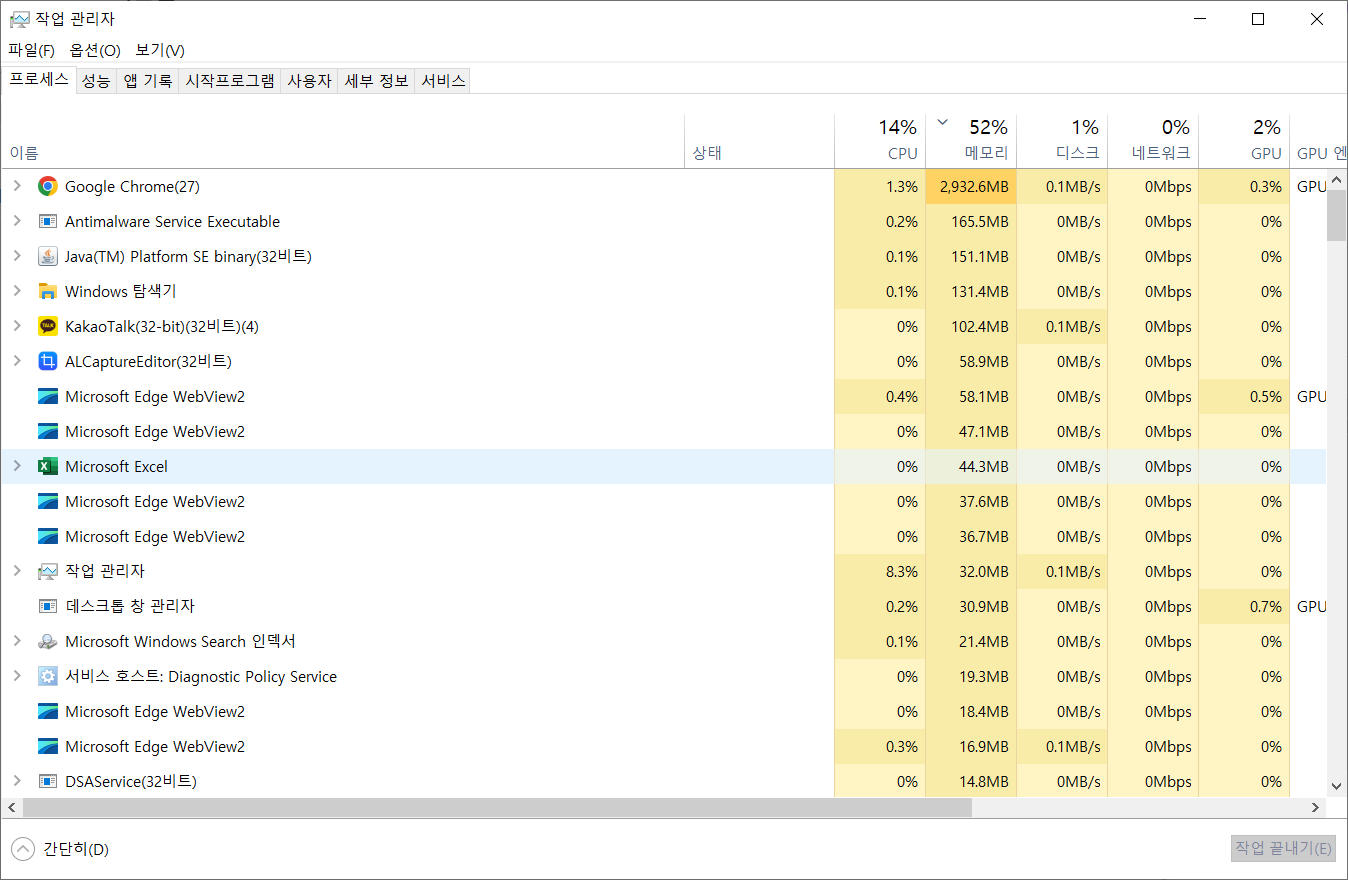Expand the ALCaptureEditor process group
Screen dimensions: 1348x880
tap(17, 361)
